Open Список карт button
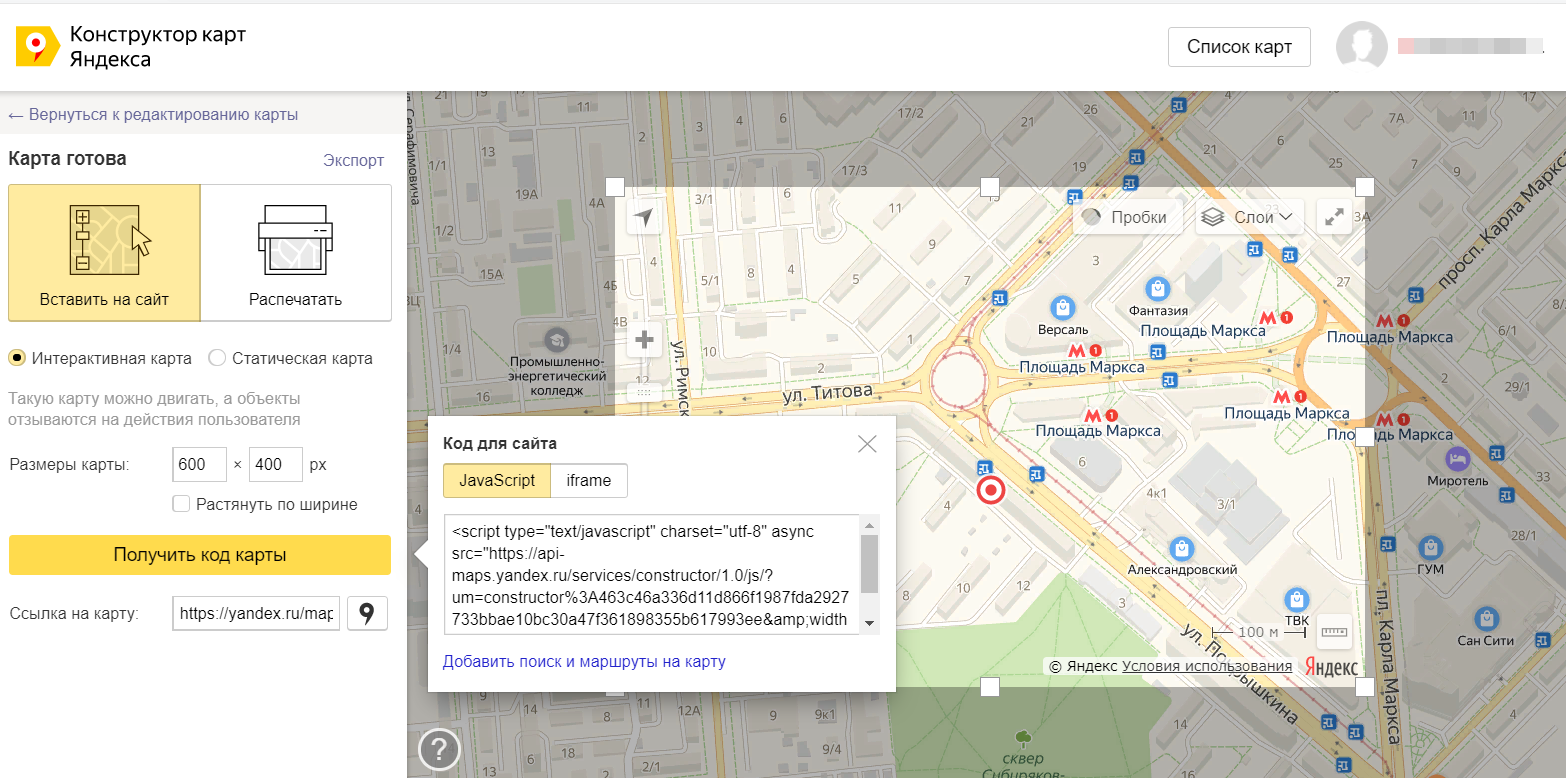The width and height of the screenshot is (1566, 778). [x=1239, y=47]
